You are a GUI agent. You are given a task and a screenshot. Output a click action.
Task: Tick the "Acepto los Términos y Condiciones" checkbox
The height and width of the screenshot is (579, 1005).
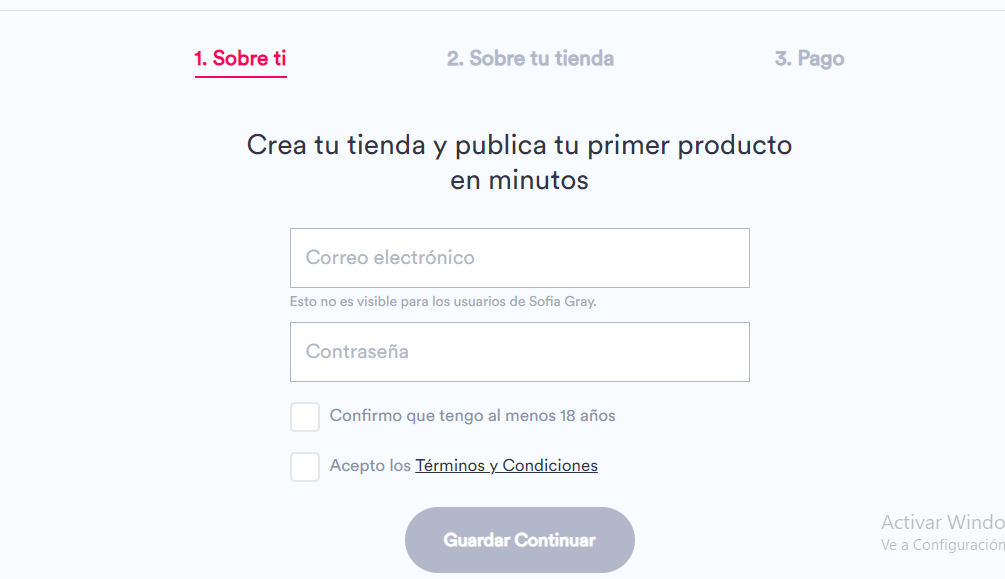tap(304, 466)
